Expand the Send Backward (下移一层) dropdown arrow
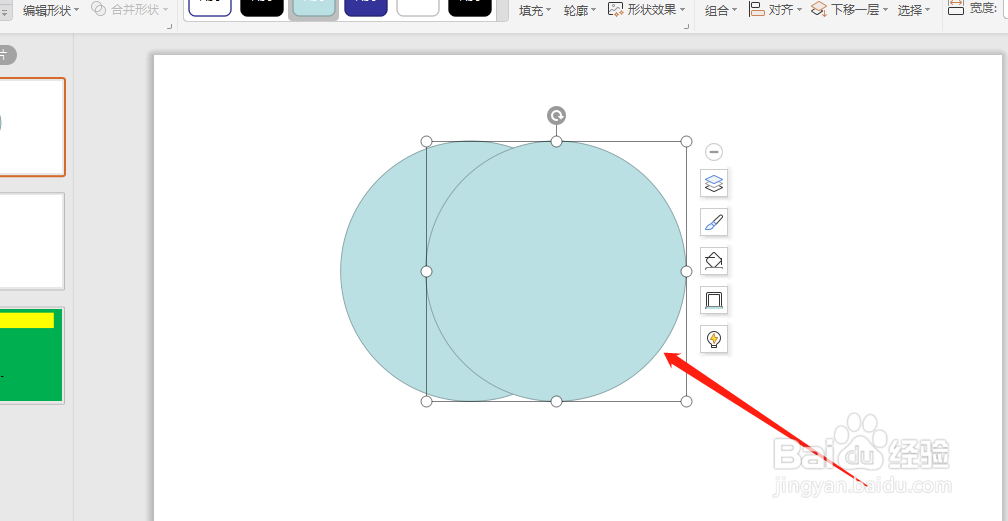This screenshot has height=521, width=1008. coord(885,10)
